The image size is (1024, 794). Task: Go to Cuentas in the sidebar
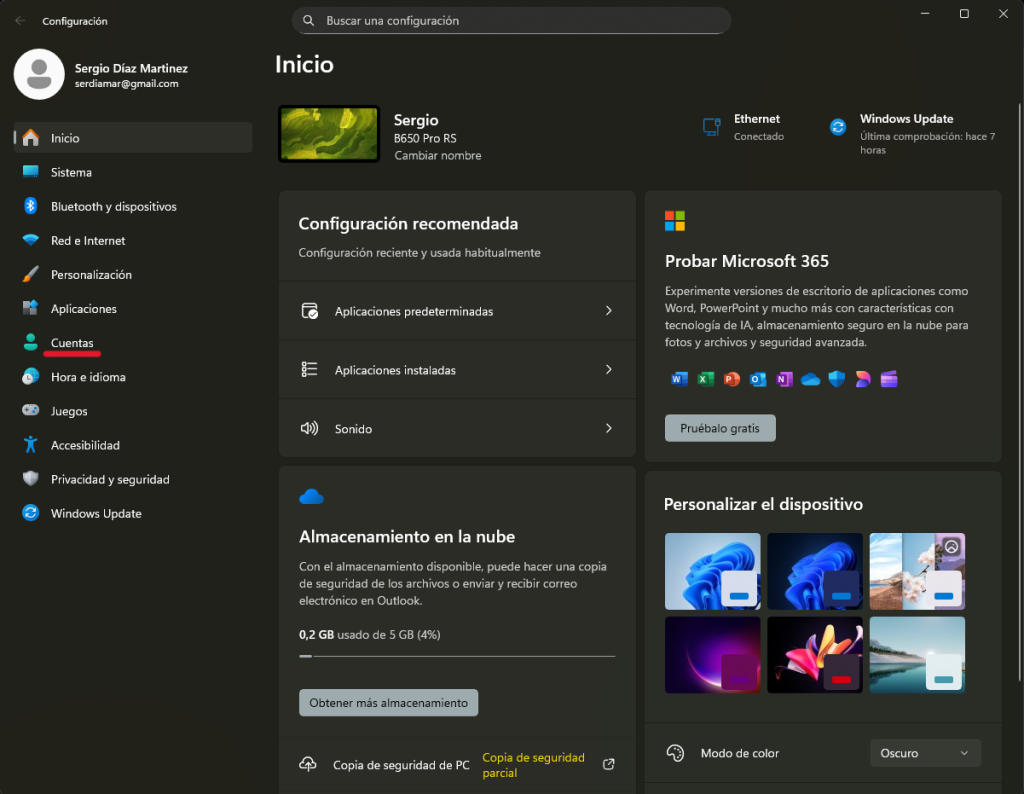click(72, 343)
